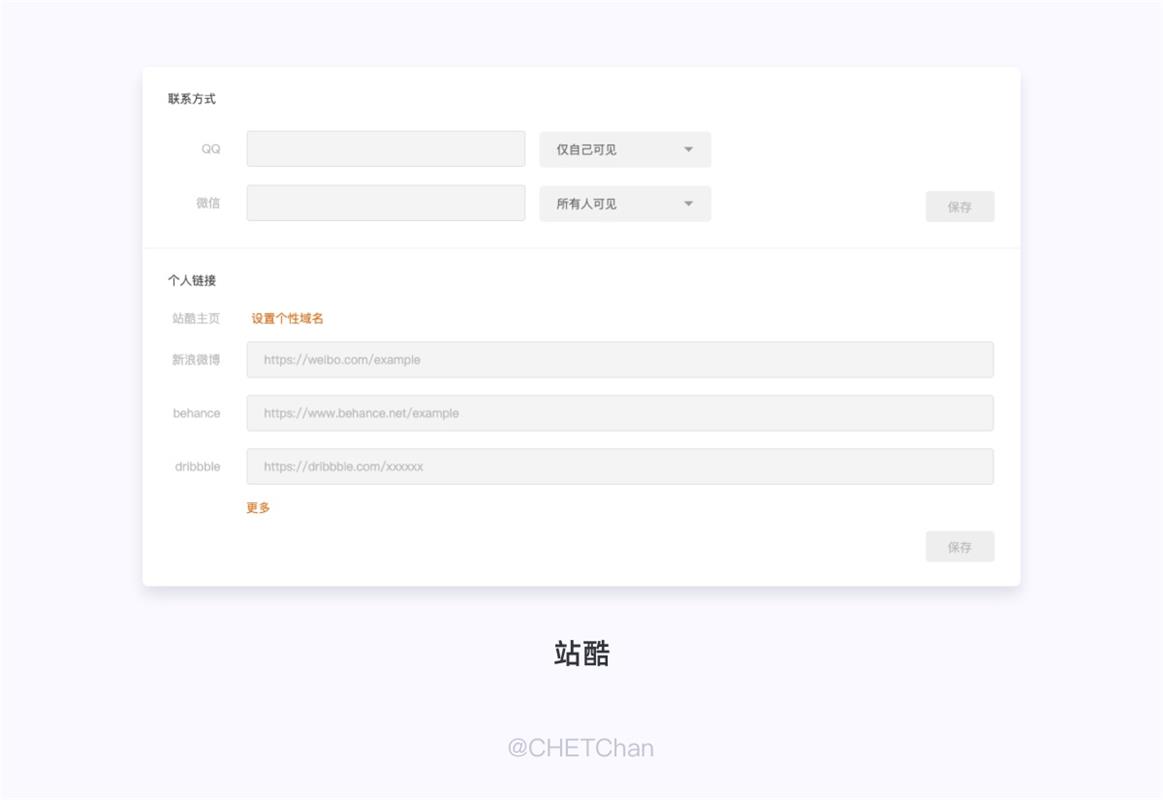Focus the dribbble URL field

[x=620, y=466]
